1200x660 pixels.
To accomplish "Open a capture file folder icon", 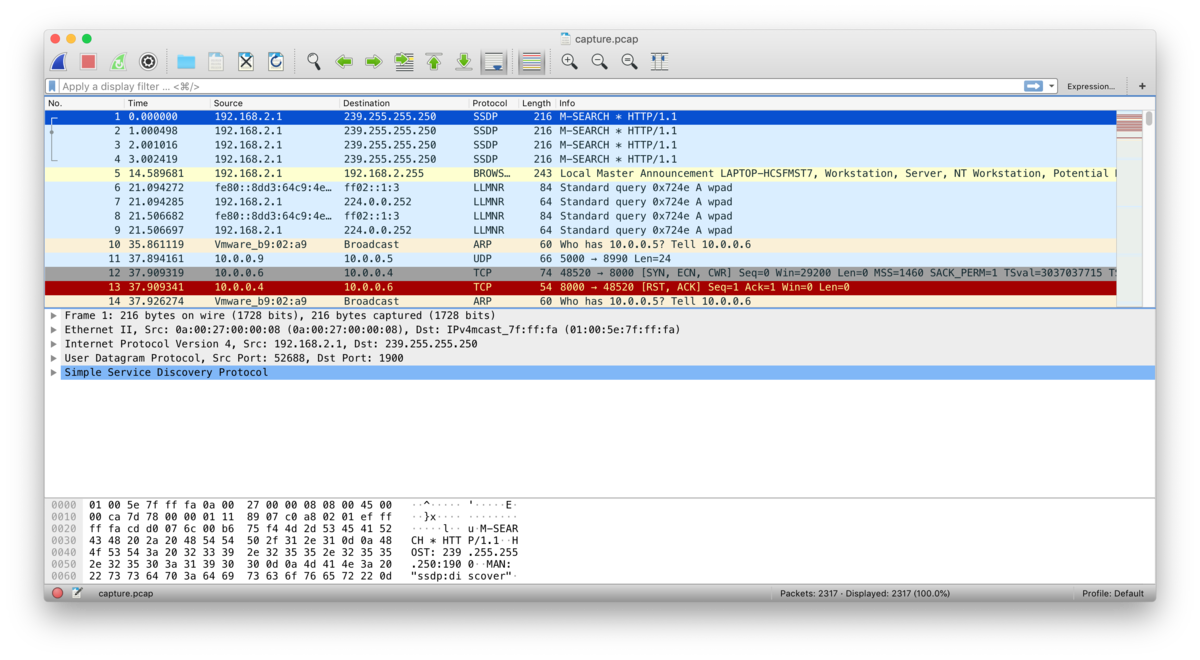I will point(186,62).
